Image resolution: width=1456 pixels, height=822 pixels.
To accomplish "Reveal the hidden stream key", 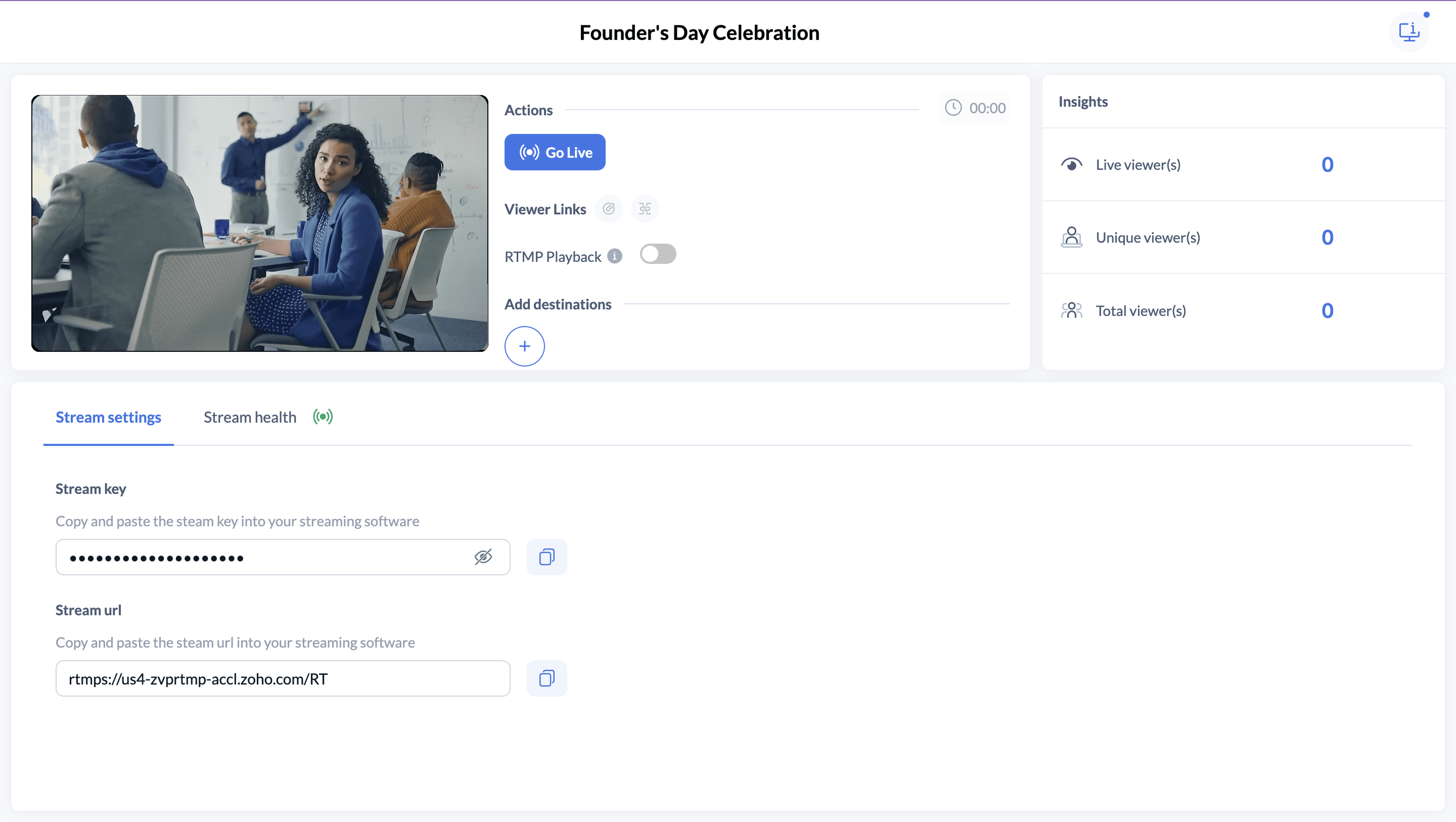I will (x=483, y=557).
